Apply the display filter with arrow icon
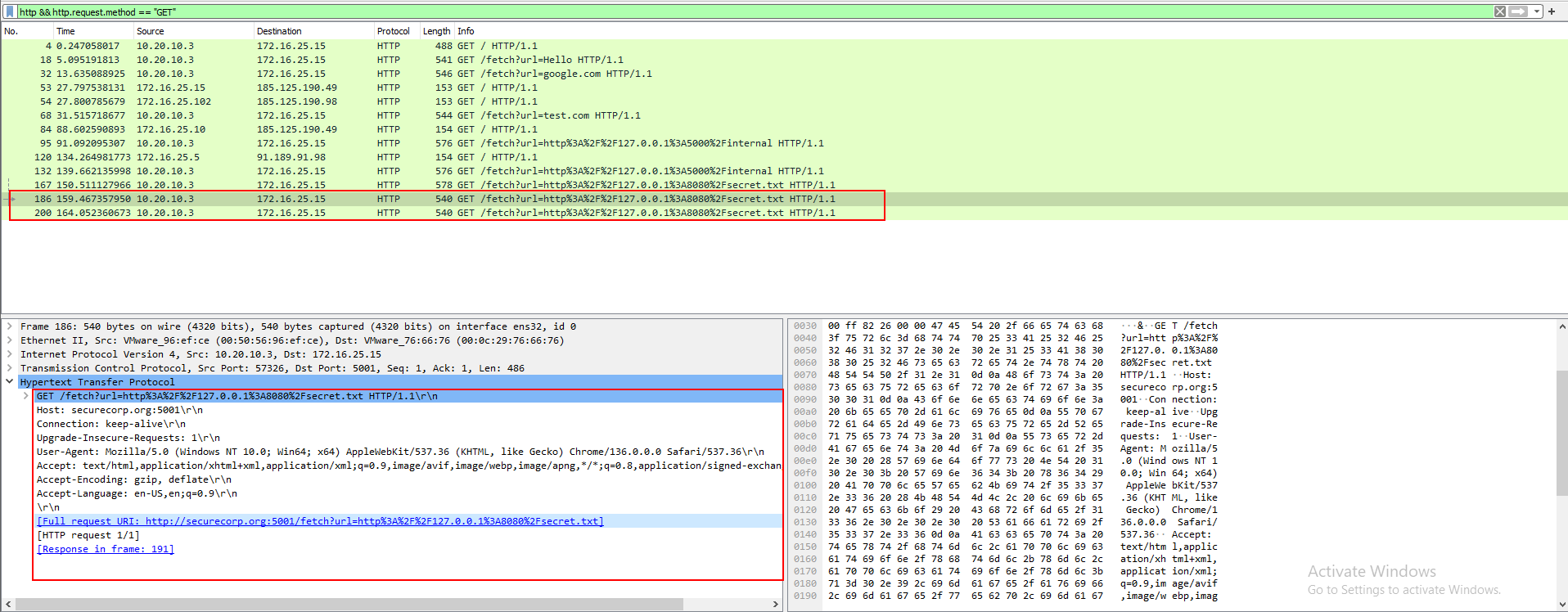1568x612 pixels. (x=1517, y=11)
